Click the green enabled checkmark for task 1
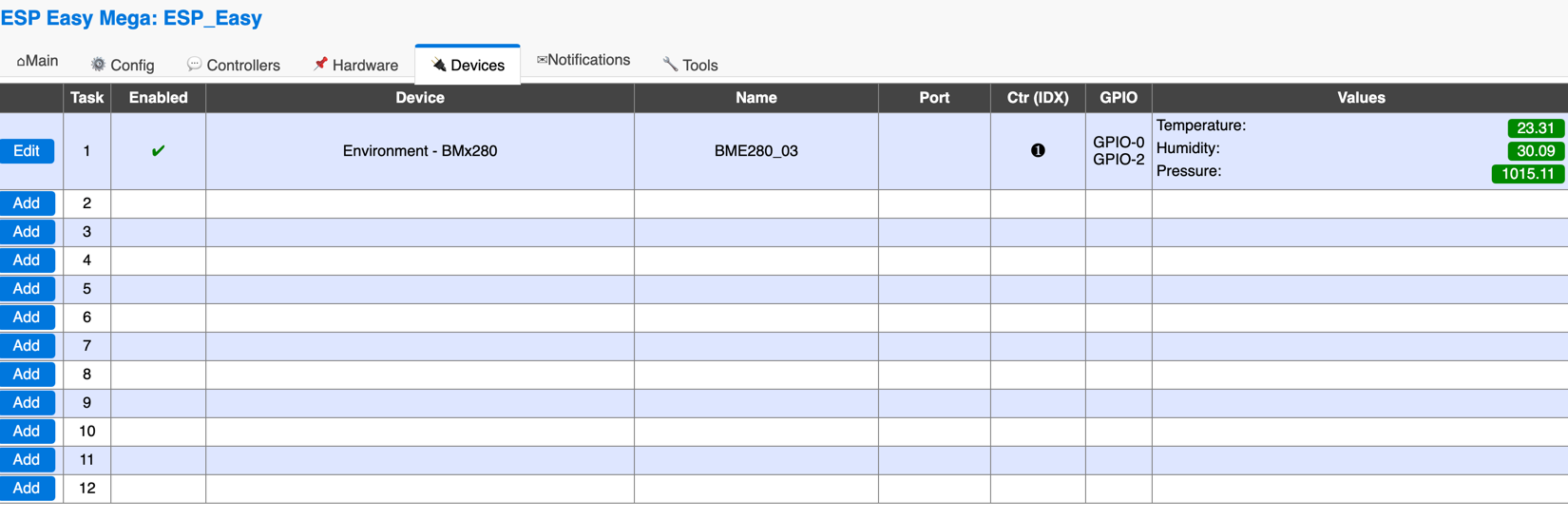 159,150
